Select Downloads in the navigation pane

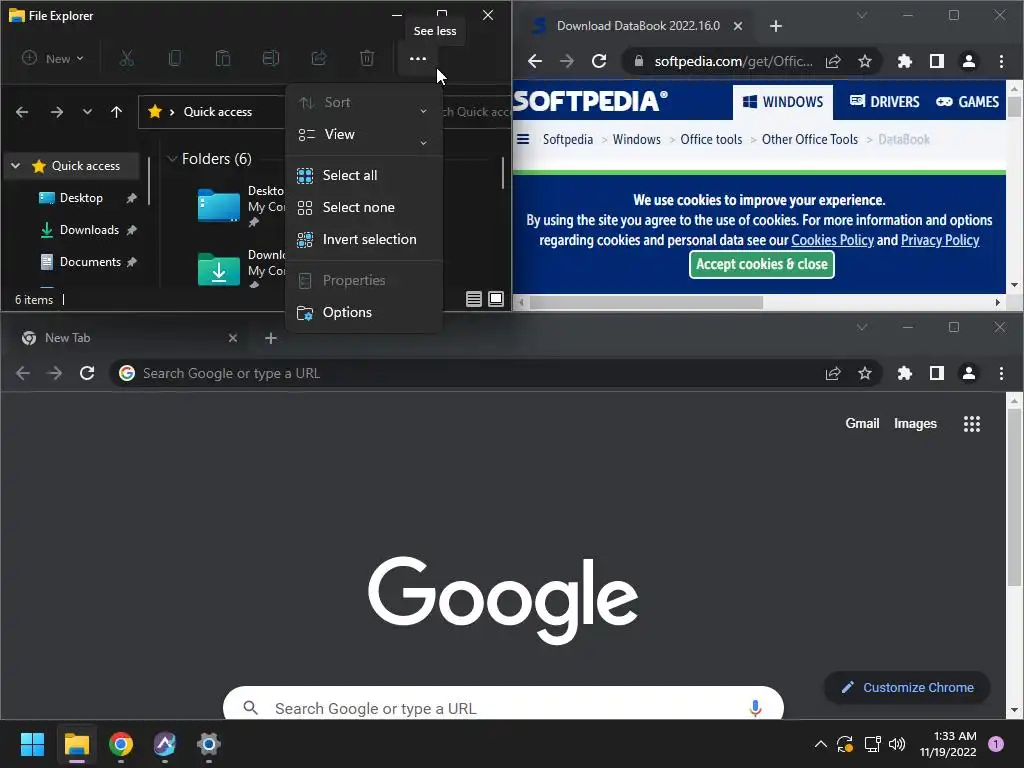89,230
